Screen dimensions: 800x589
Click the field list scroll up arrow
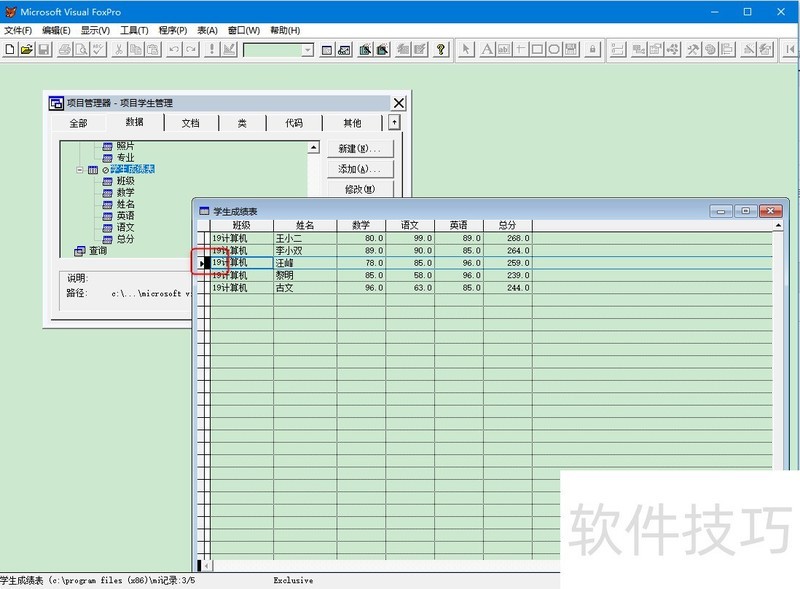pos(313,148)
